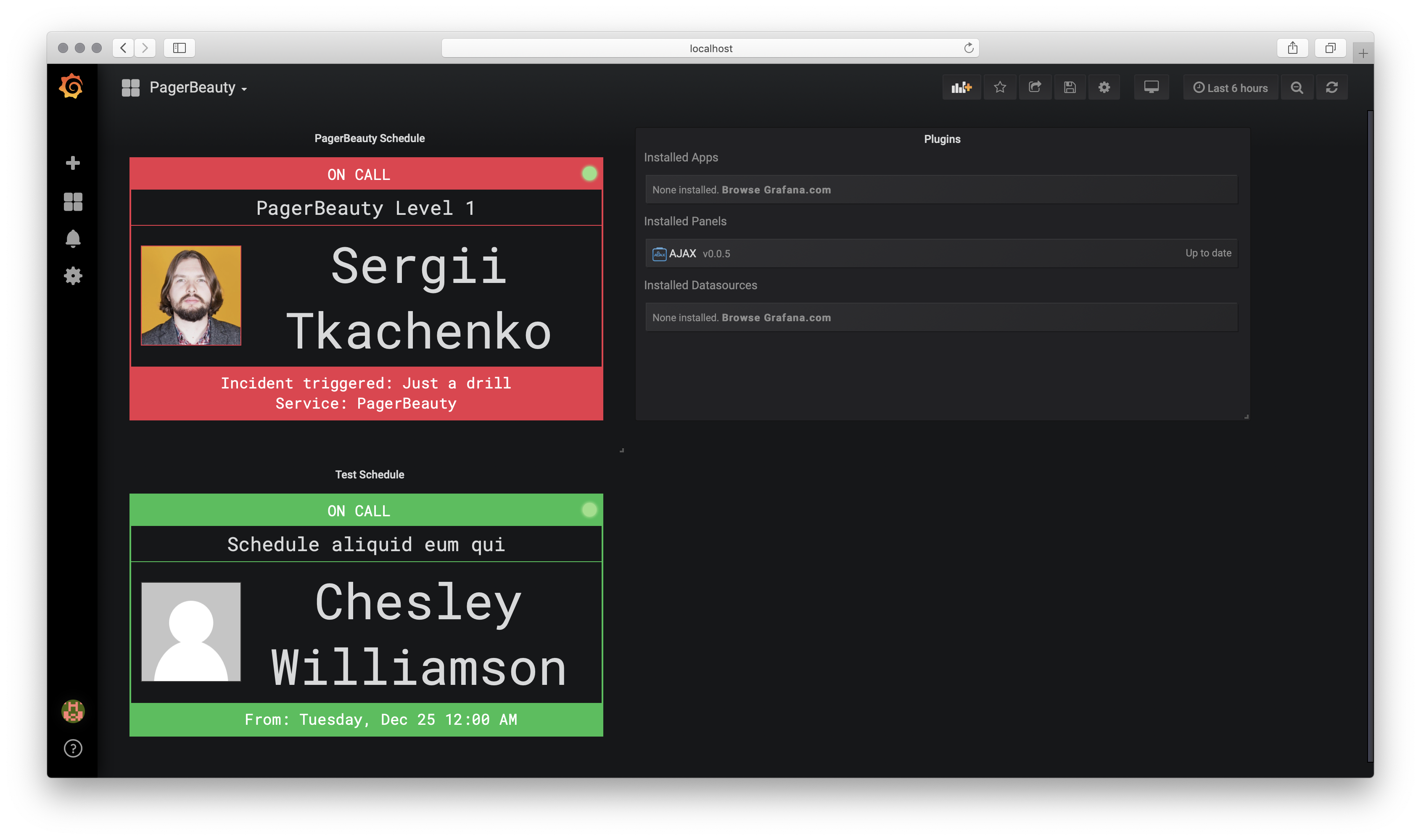Show all tabs overview in Safari
This screenshot has height=840, width=1421.
(1330, 48)
